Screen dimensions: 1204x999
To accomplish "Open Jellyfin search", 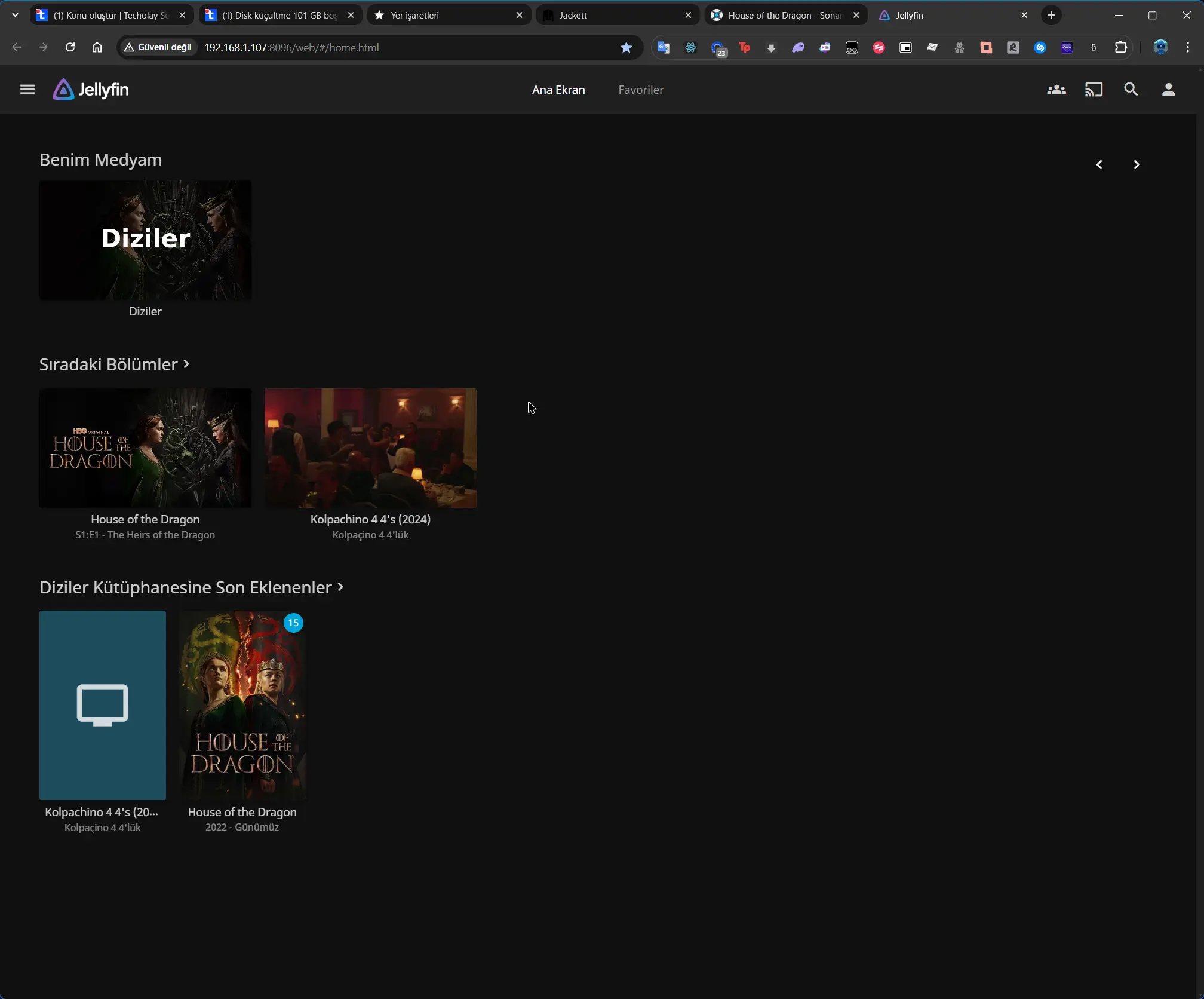I will click(x=1131, y=90).
